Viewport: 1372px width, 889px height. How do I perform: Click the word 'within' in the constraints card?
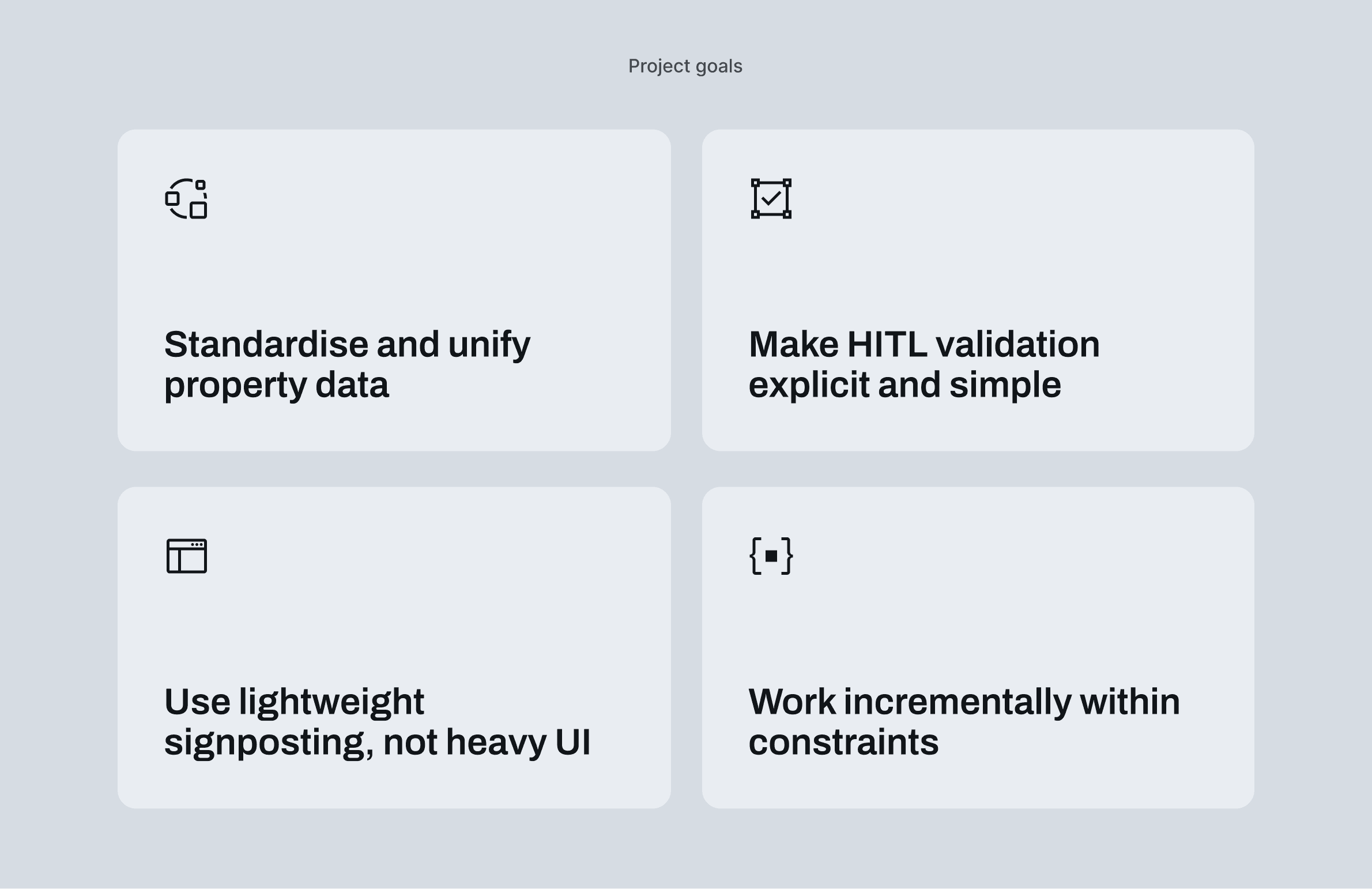tap(1129, 702)
